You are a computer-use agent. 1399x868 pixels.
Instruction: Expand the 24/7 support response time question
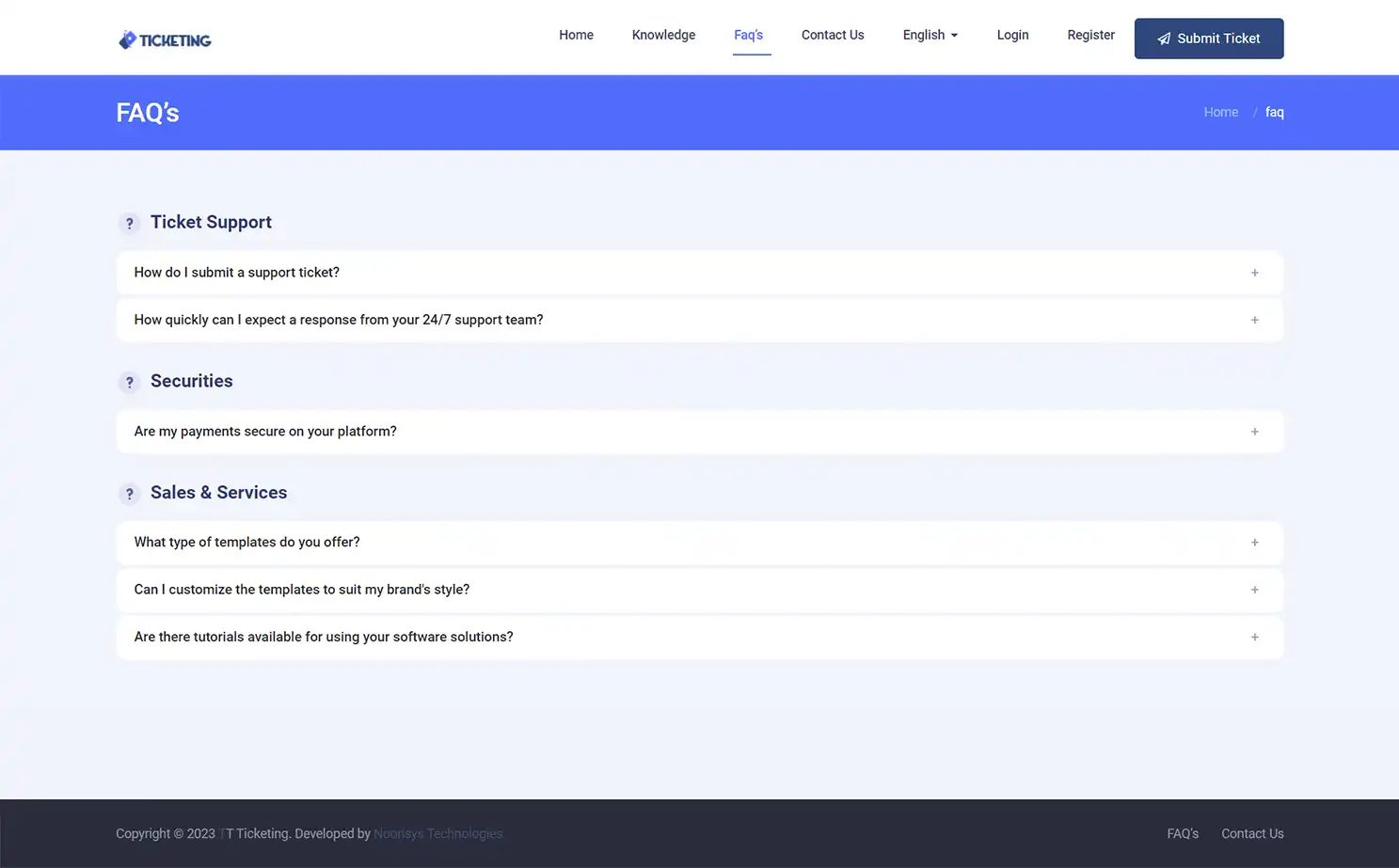1254,320
